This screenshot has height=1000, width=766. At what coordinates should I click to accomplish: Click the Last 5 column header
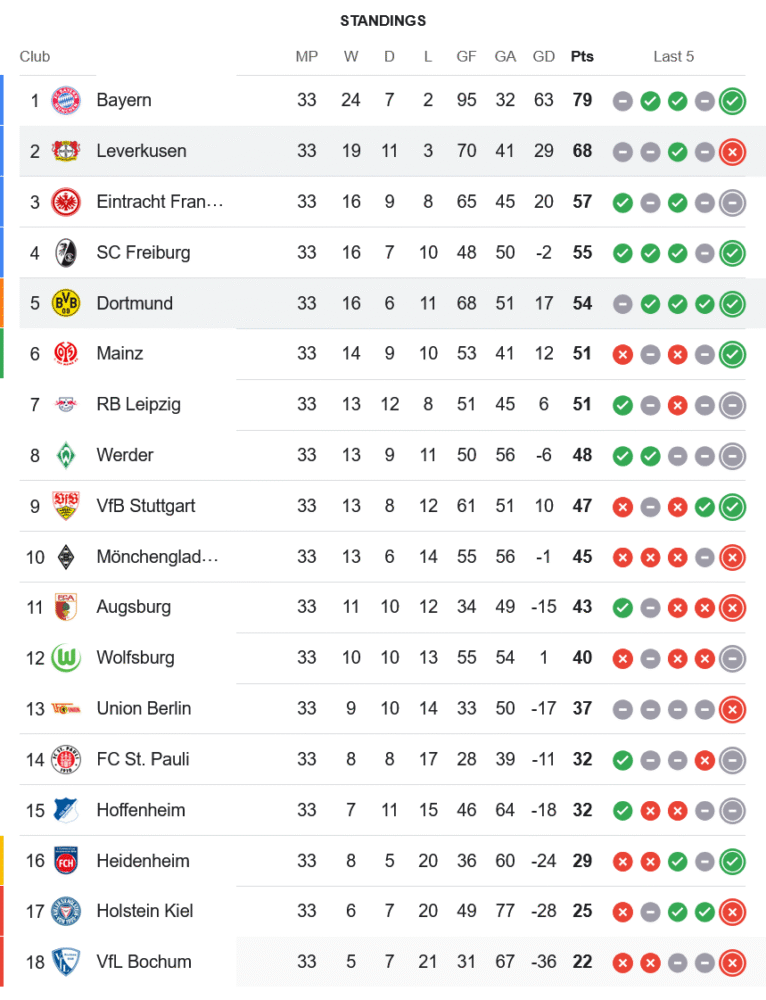(674, 57)
